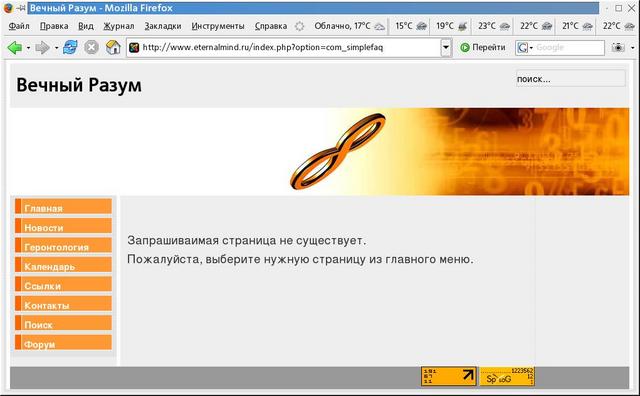
Task: Reload the page with the refresh icon
Action: point(70,47)
